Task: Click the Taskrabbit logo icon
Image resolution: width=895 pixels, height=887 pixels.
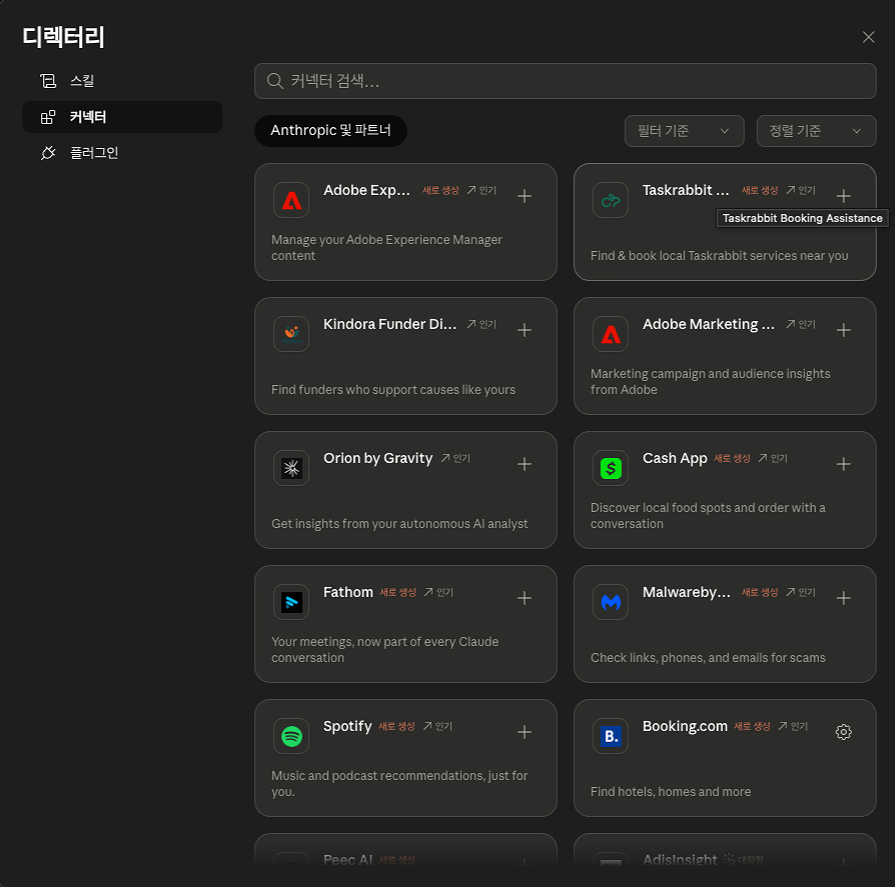Action: 610,200
